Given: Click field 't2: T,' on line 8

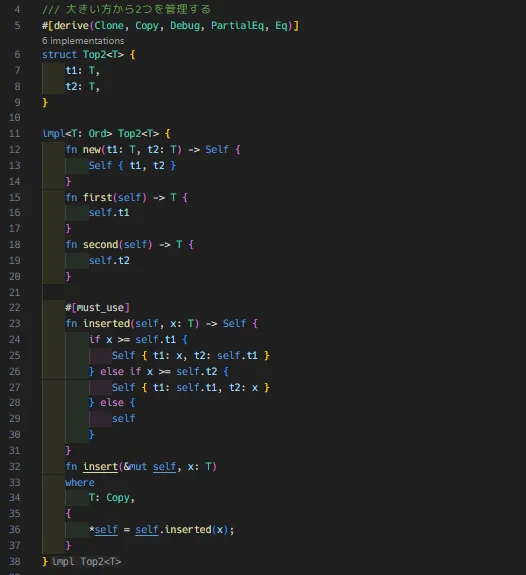Looking at the screenshot, I should tap(83, 87).
